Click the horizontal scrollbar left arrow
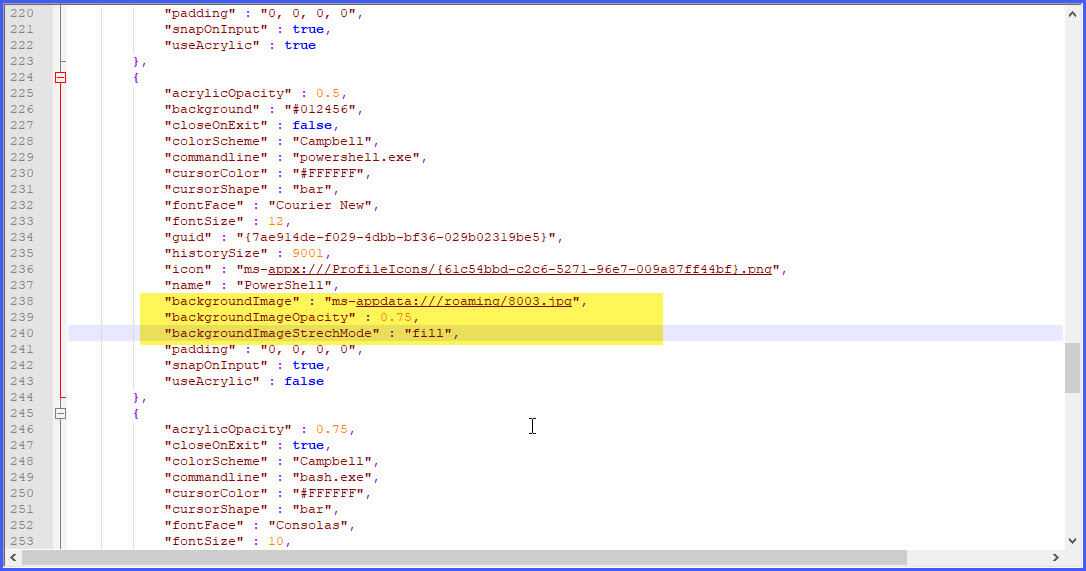This screenshot has width=1086, height=571. coord(13,557)
